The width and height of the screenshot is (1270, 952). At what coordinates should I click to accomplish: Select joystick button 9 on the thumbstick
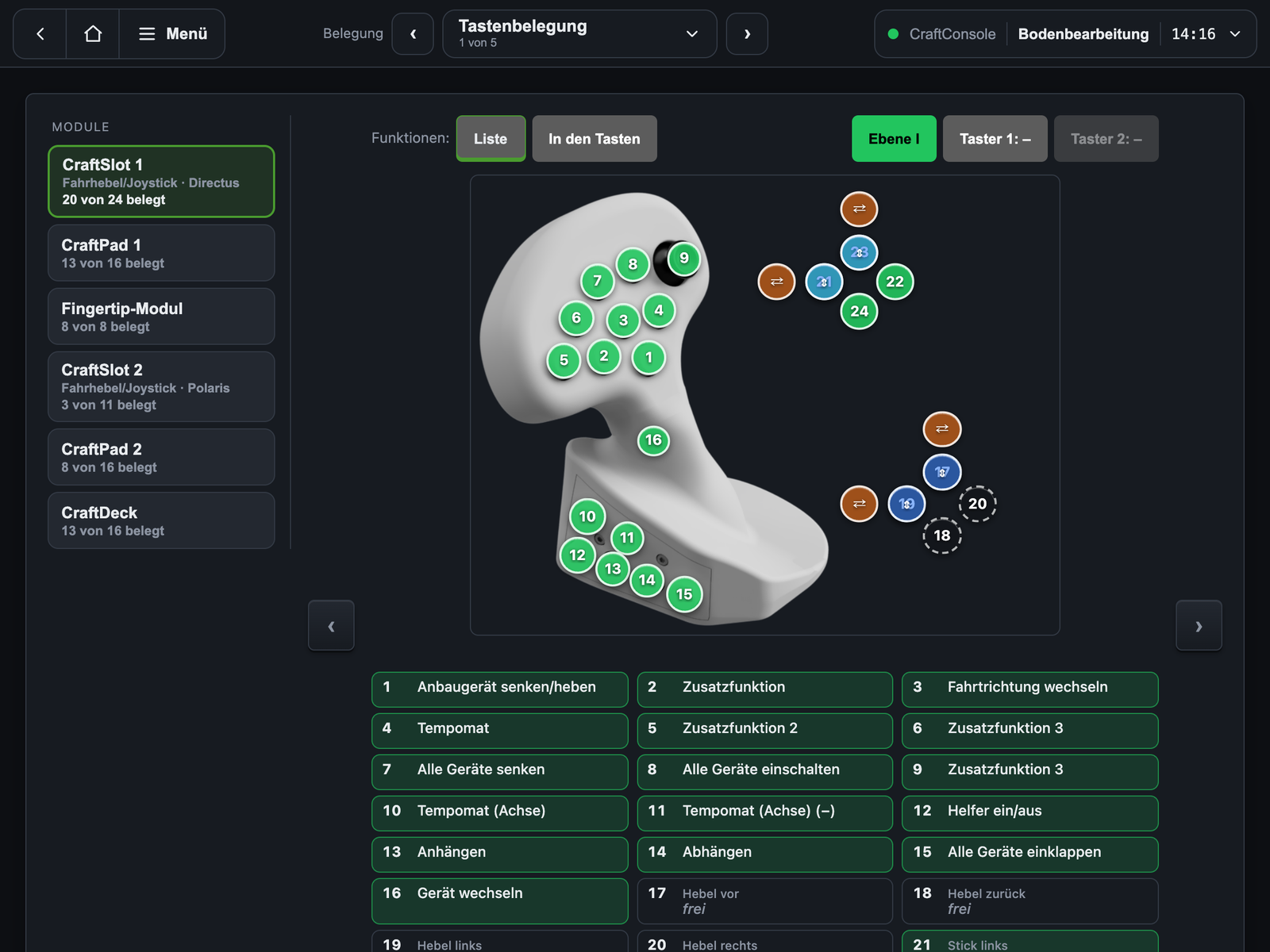click(684, 258)
